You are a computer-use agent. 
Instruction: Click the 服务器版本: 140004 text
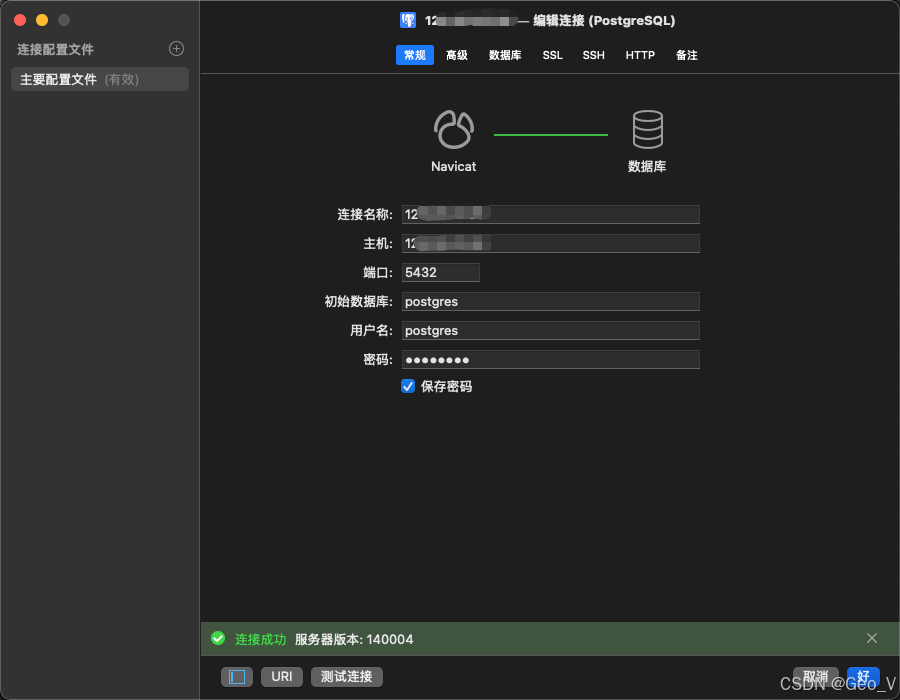(354, 639)
